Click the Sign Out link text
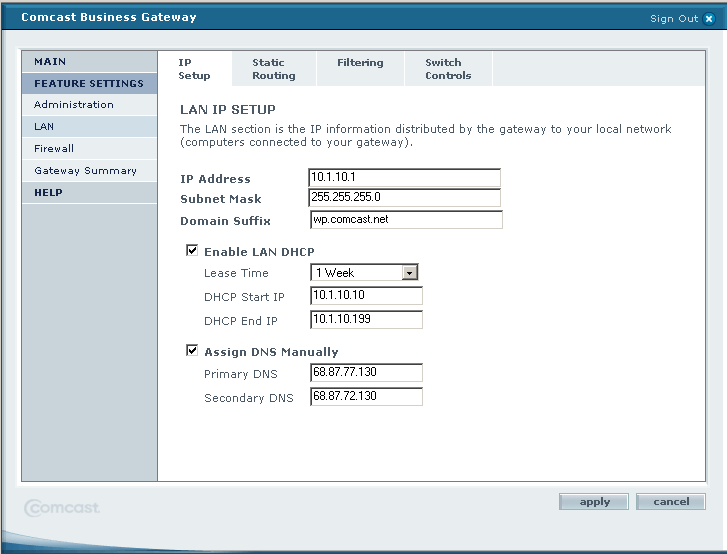The image size is (727, 554). point(674,19)
